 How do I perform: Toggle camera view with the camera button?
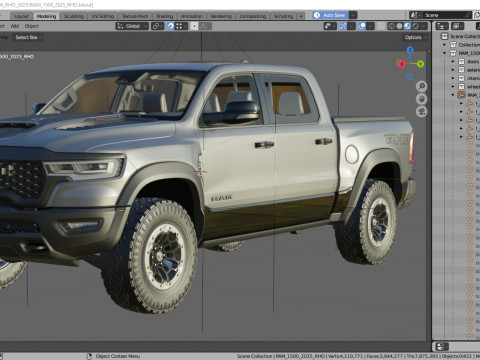coord(422,112)
